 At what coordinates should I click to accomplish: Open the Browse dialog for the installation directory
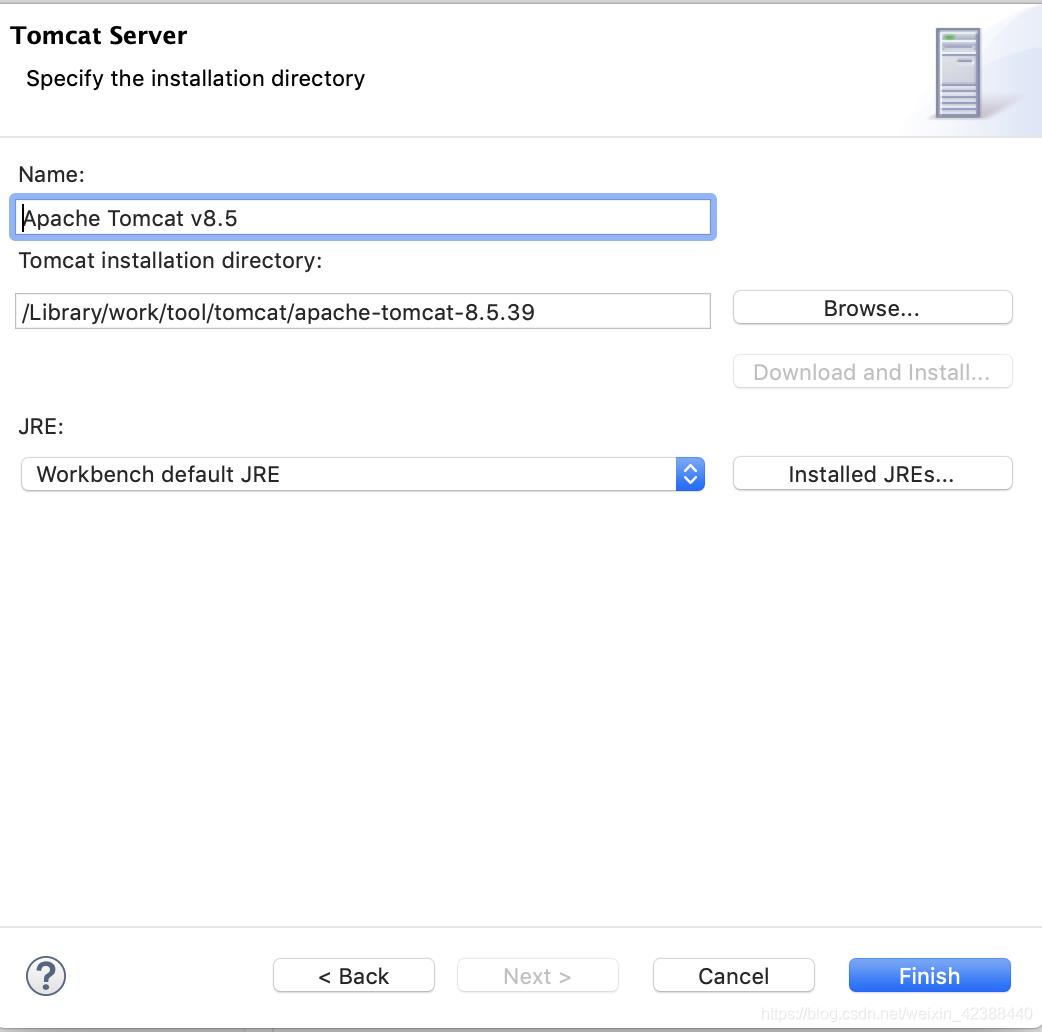[x=871, y=307]
